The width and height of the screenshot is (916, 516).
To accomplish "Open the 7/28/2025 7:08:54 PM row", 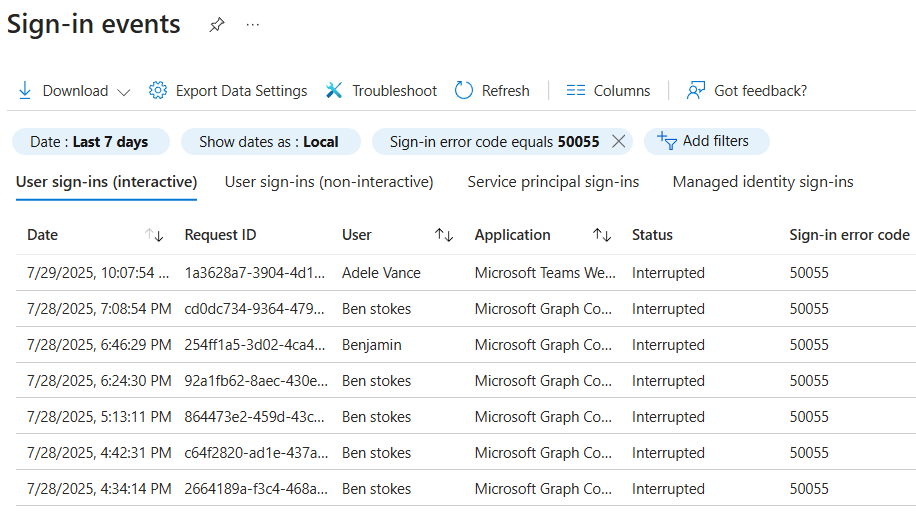I will [x=466, y=309].
